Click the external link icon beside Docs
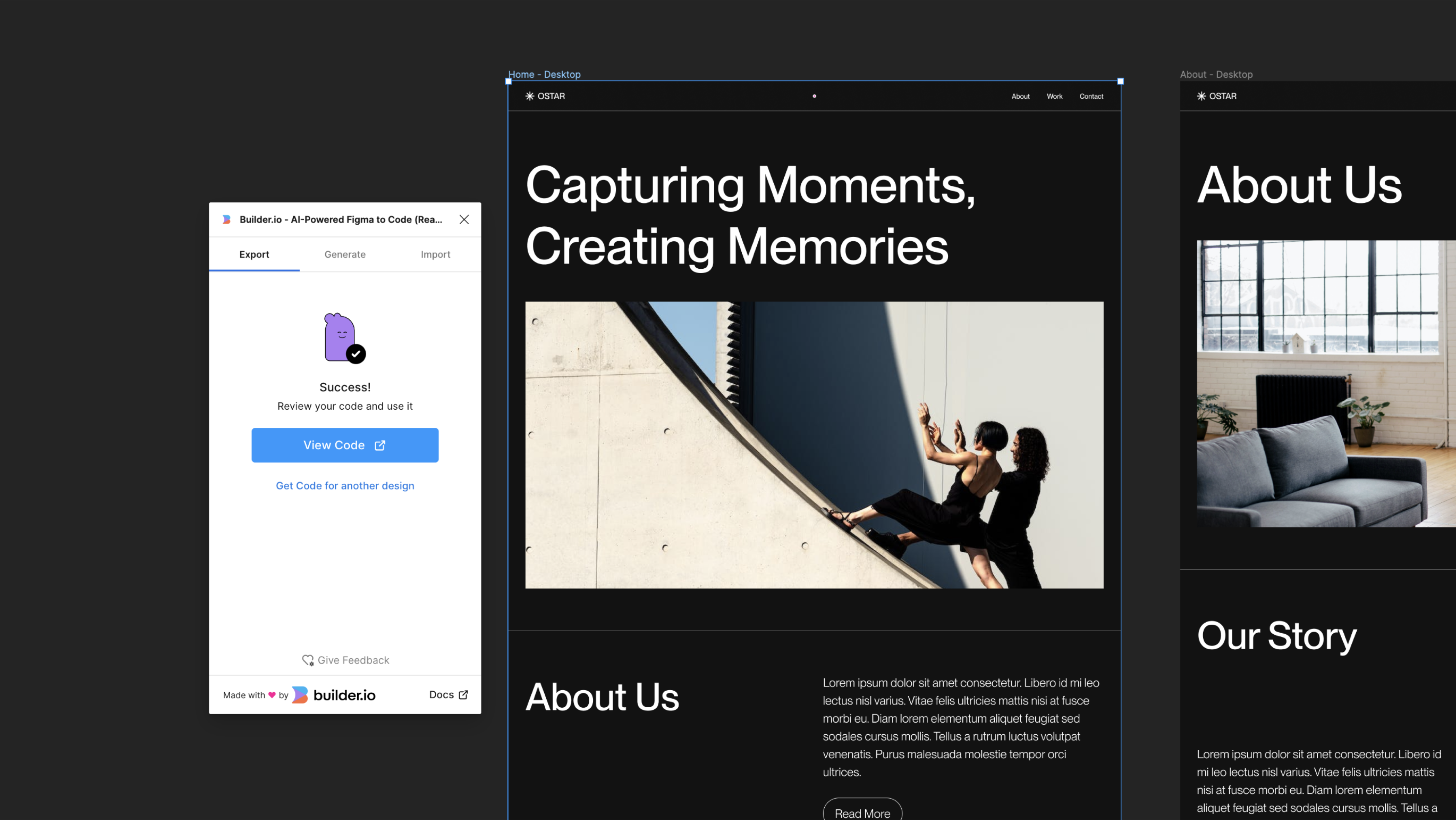1456x820 pixels. [x=463, y=694]
